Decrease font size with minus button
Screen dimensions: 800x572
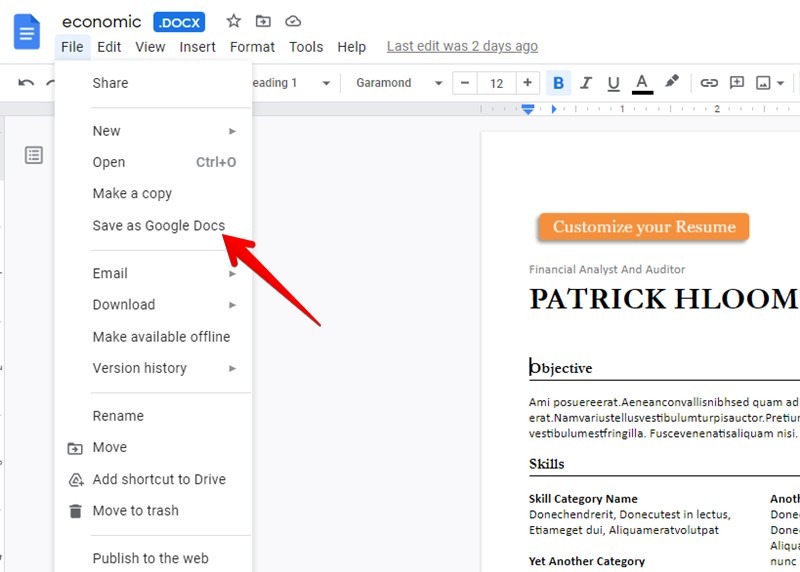465,83
